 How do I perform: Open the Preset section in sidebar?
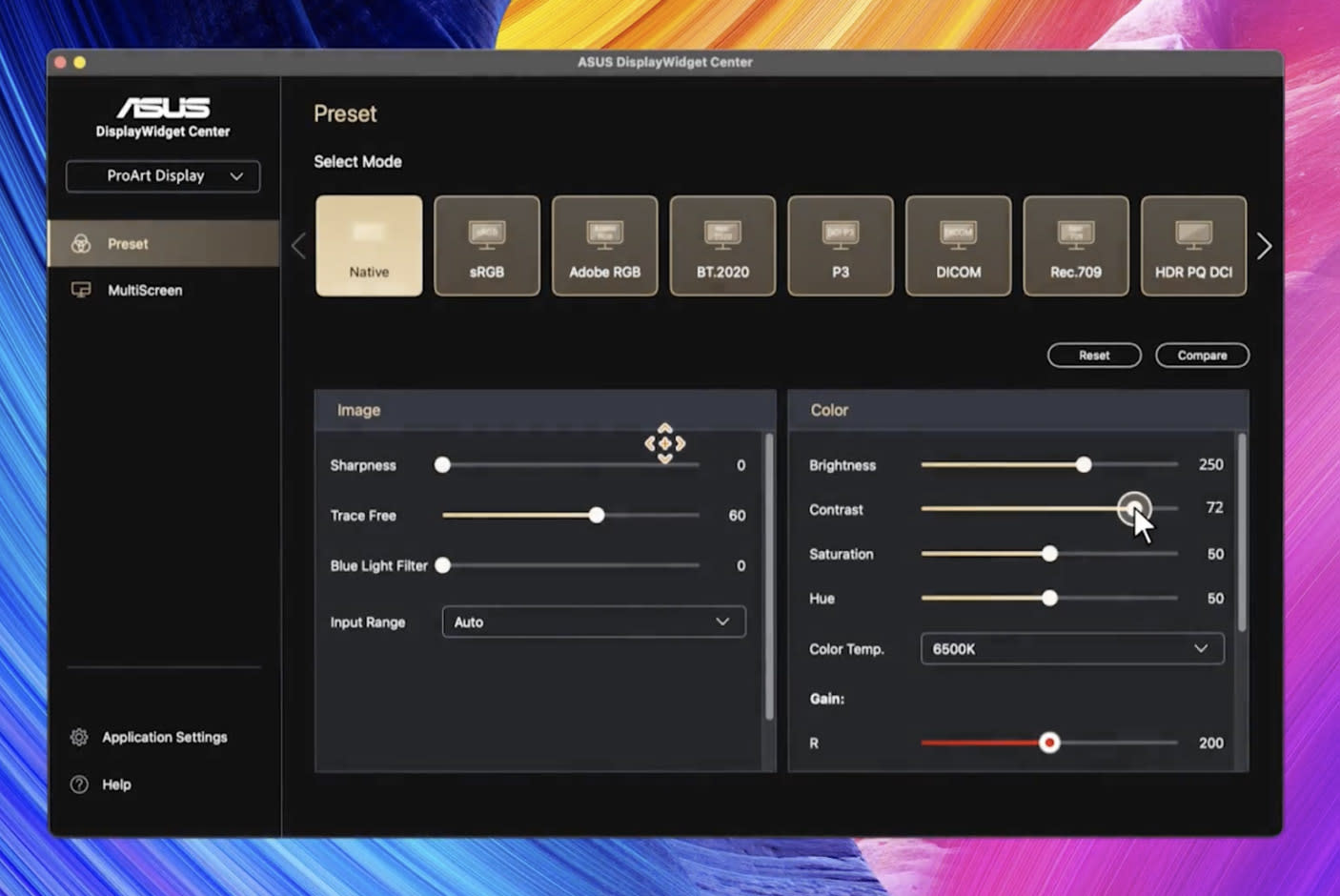128,243
